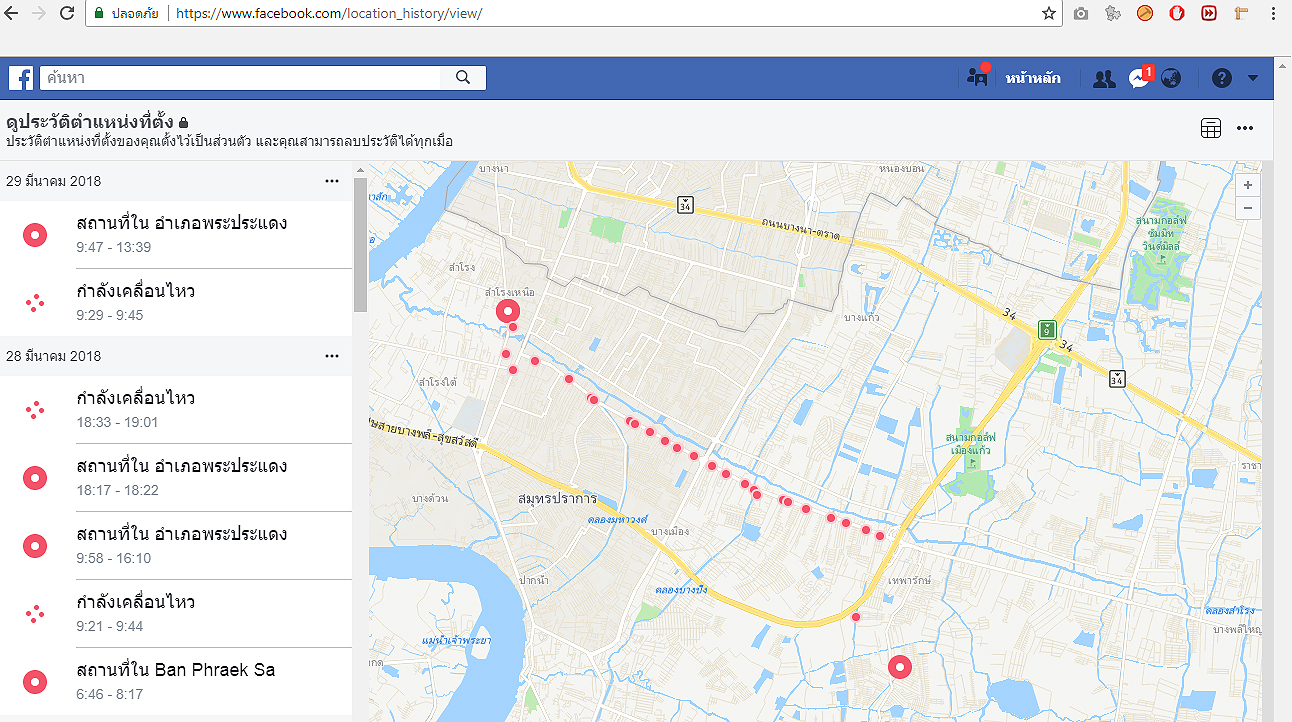Click place marker icon beside 9:58 - 16:10
This screenshot has width=1292, height=722.
(x=35, y=546)
